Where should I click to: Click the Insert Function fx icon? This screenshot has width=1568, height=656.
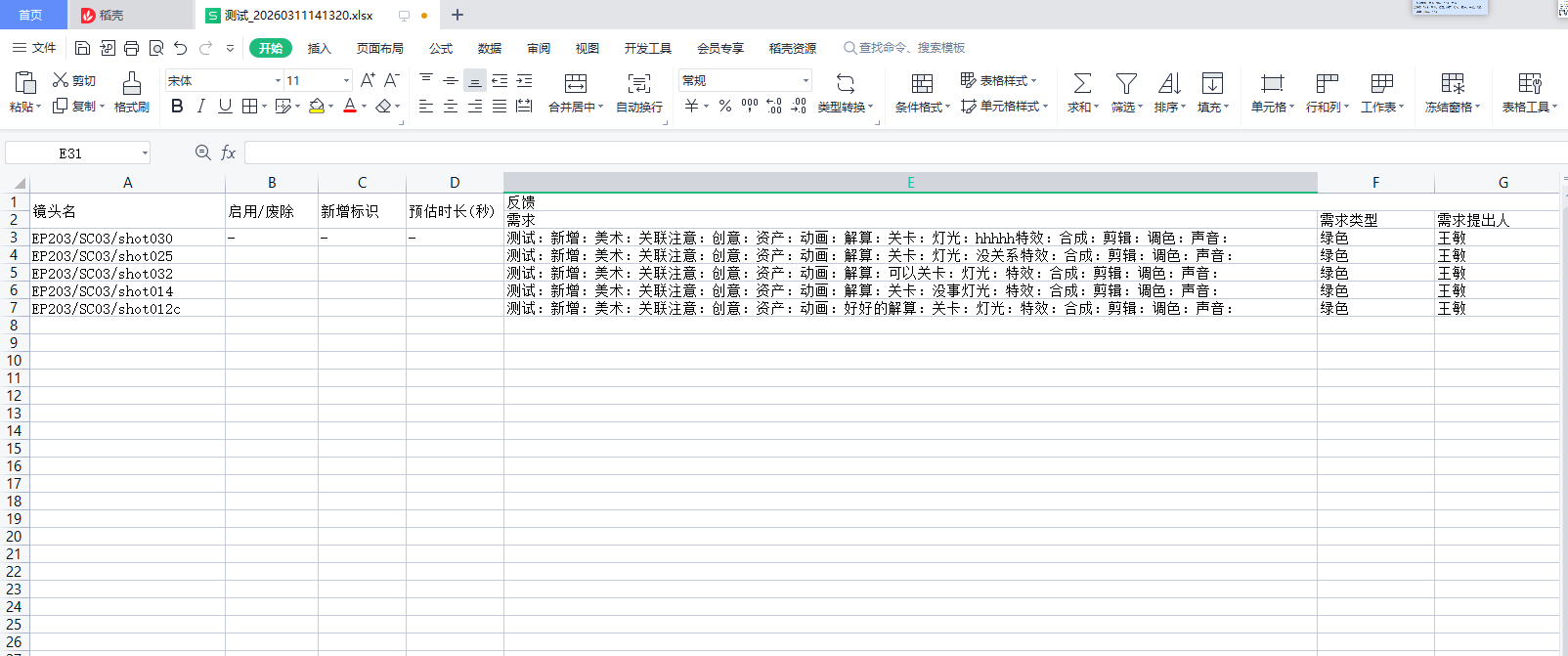tap(228, 153)
